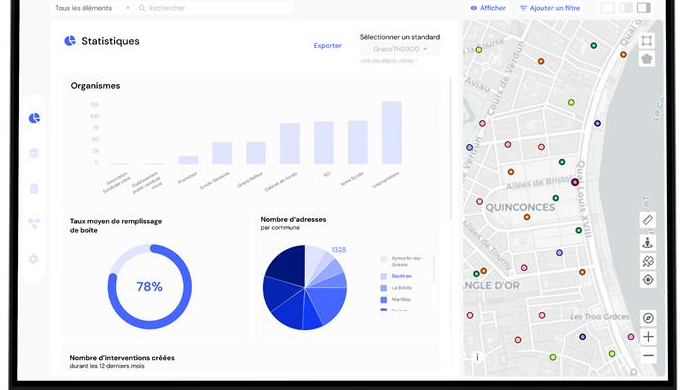Select Martillac in the pie legend

401,299
